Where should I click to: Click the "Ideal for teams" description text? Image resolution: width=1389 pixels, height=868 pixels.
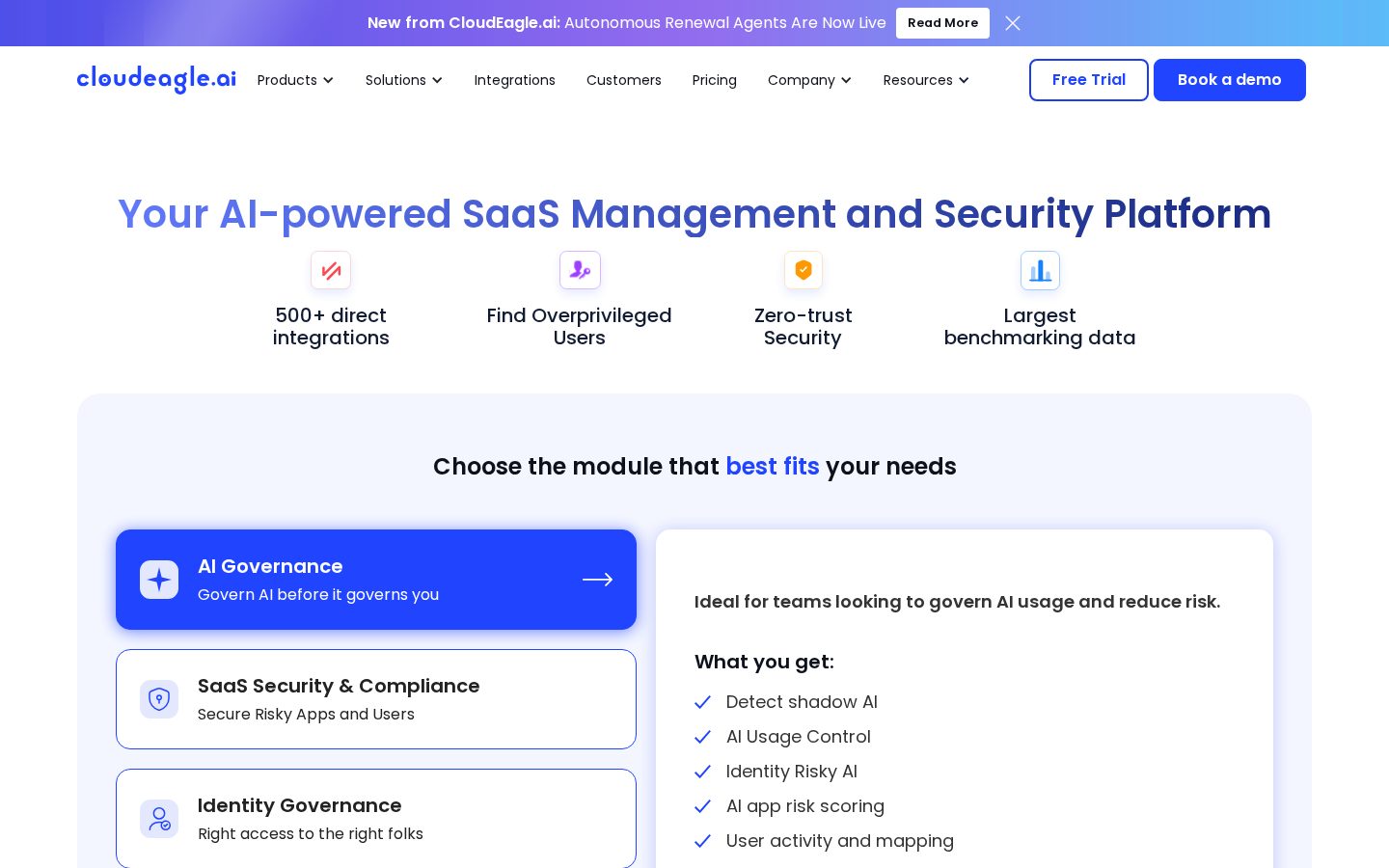tap(958, 602)
